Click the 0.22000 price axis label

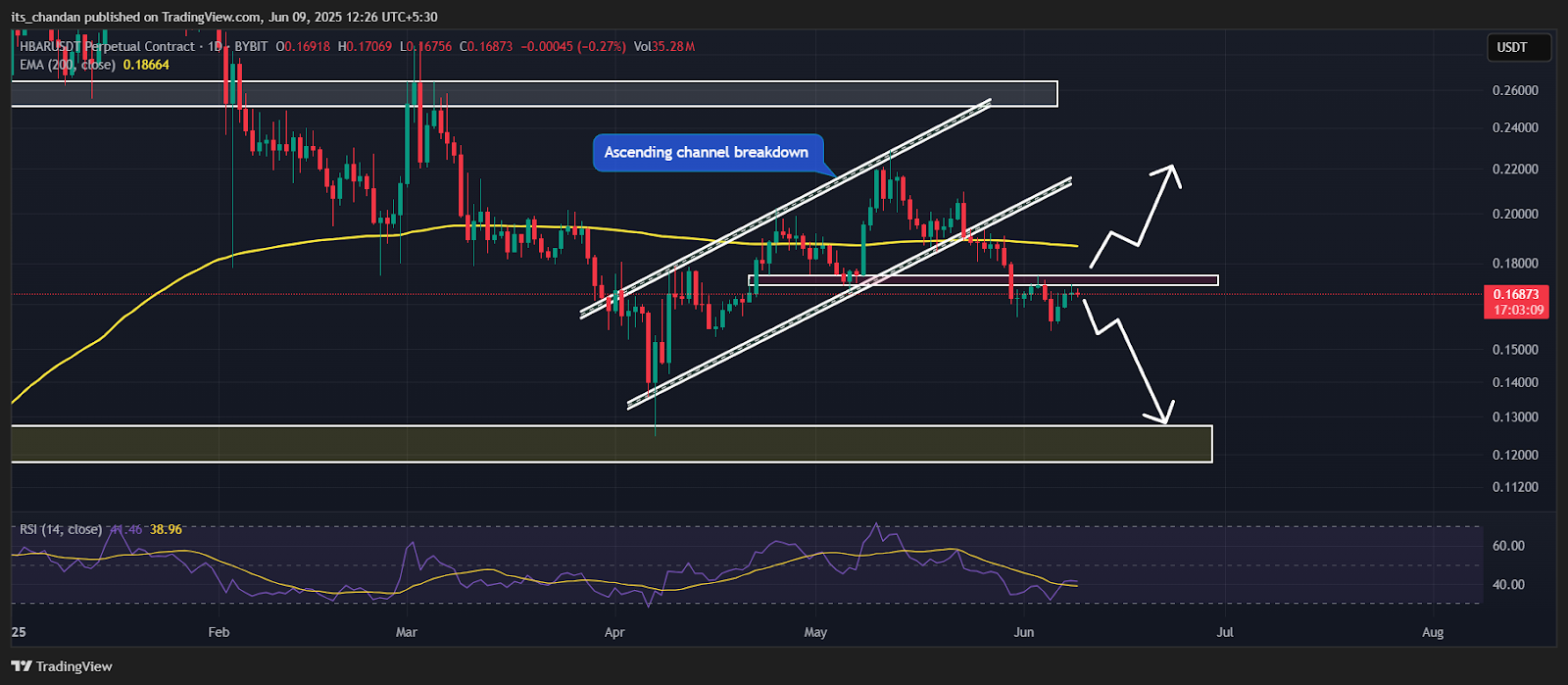pyautogui.click(x=1515, y=170)
